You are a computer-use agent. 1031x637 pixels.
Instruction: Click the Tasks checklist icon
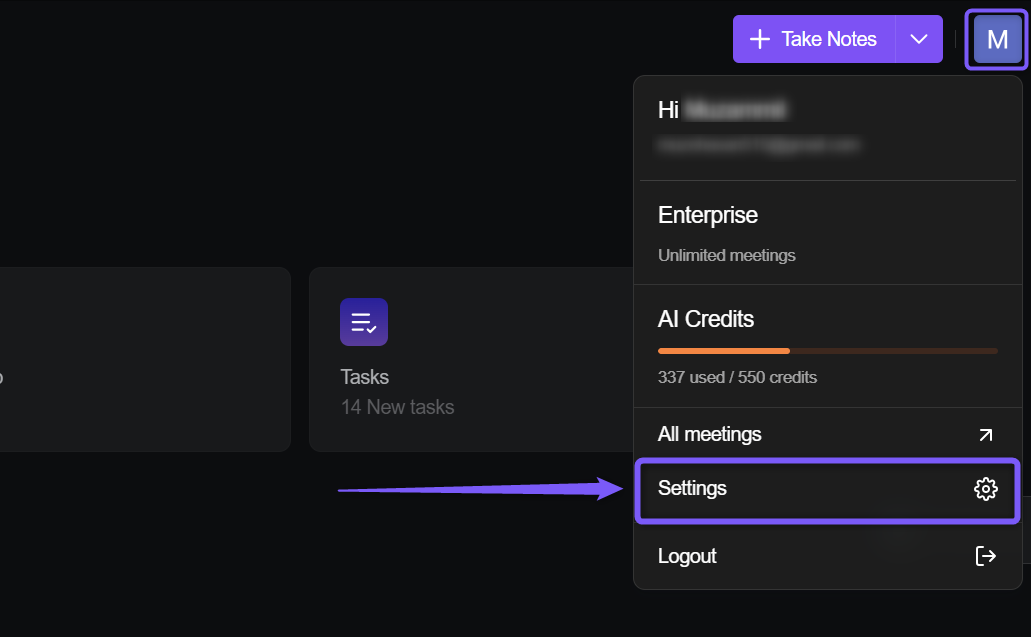pos(364,322)
